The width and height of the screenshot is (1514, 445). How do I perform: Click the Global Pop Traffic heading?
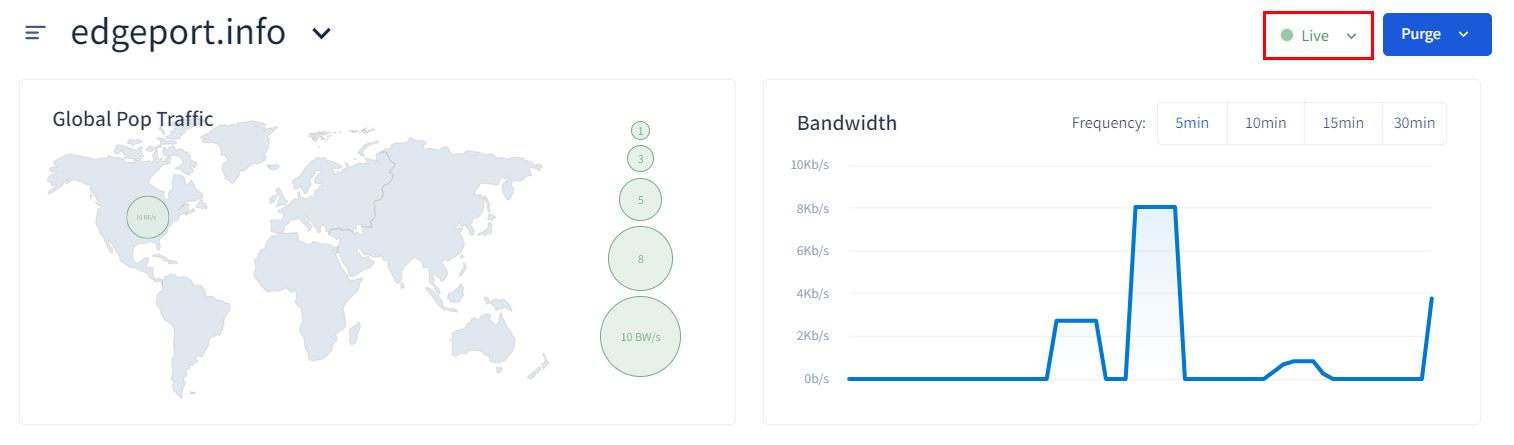(x=133, y=120)
